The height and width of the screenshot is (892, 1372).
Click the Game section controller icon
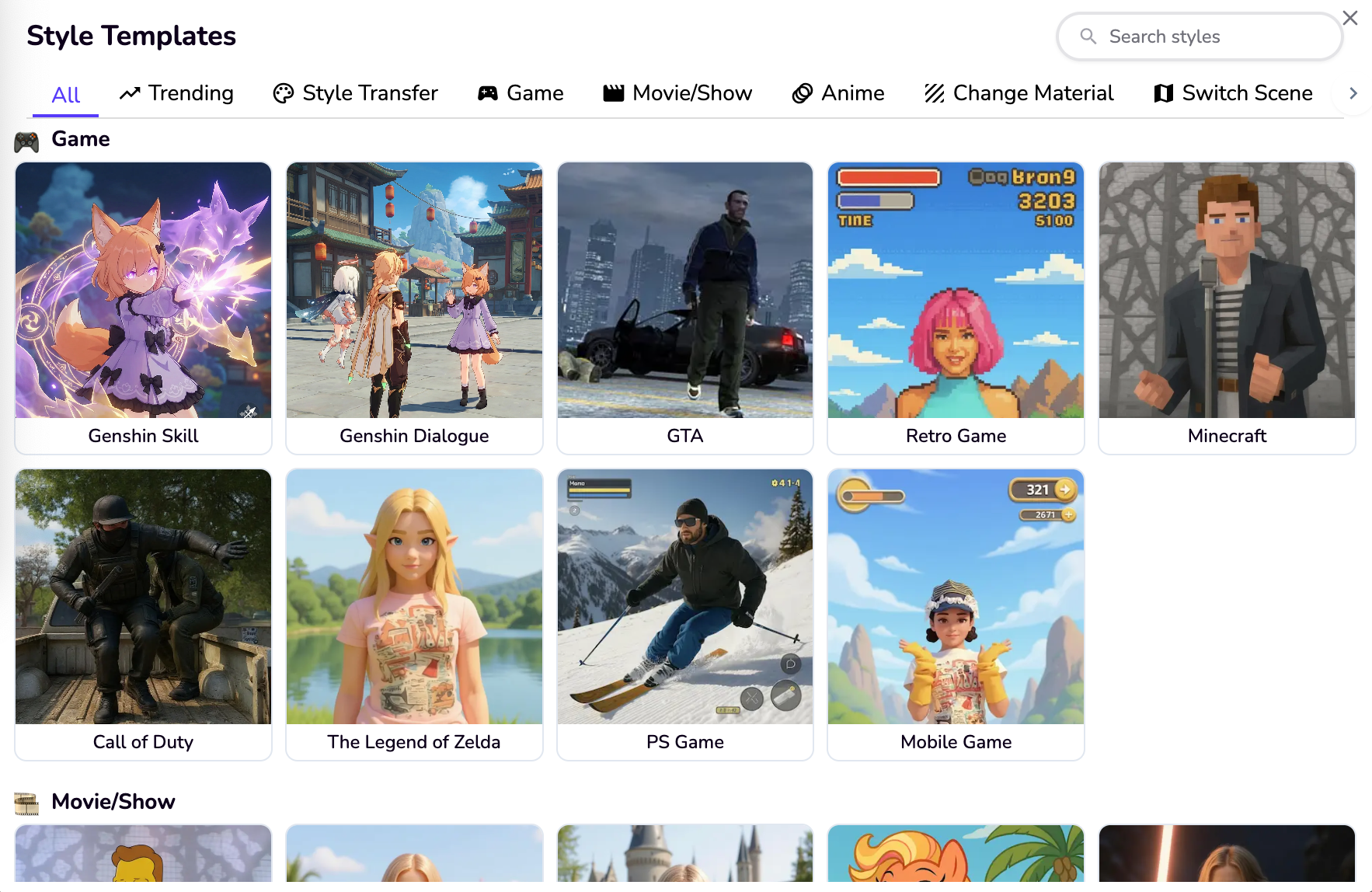[x=26, y=141]
